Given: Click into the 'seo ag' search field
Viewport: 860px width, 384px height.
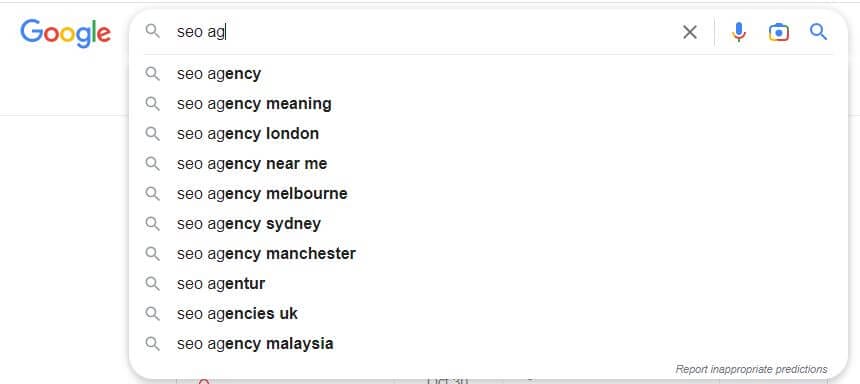Looking at the screenshot, I should click(422, 32).
